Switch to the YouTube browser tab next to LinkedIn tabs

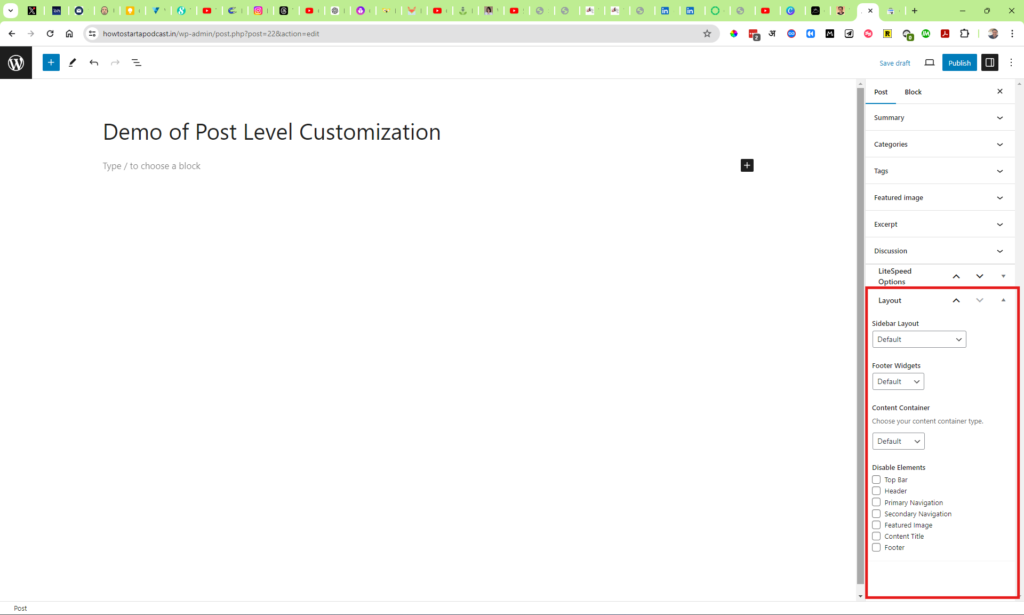click(765, 10)
